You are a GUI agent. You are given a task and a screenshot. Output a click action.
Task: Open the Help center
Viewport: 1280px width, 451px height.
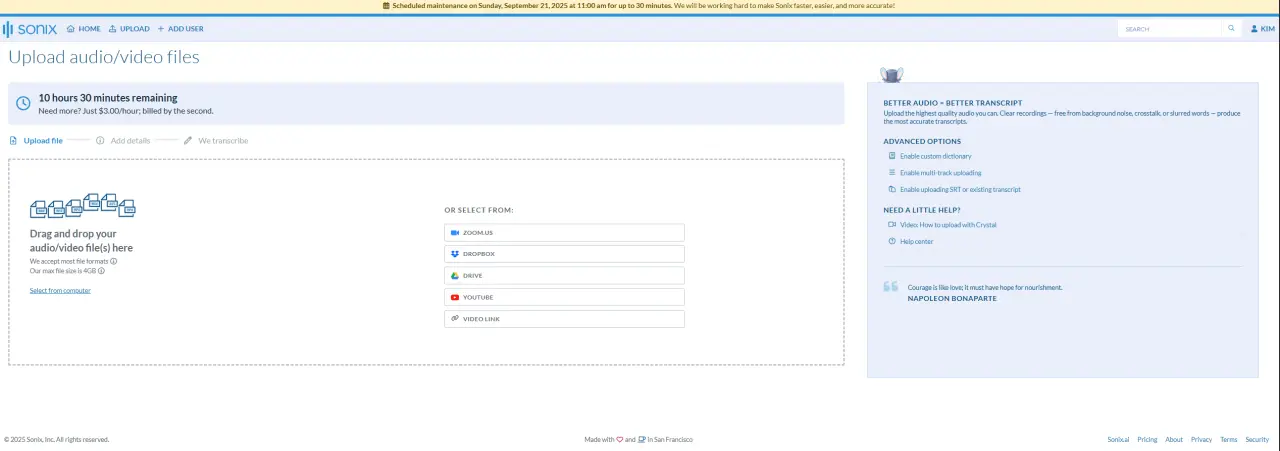[x=917, y=242]
